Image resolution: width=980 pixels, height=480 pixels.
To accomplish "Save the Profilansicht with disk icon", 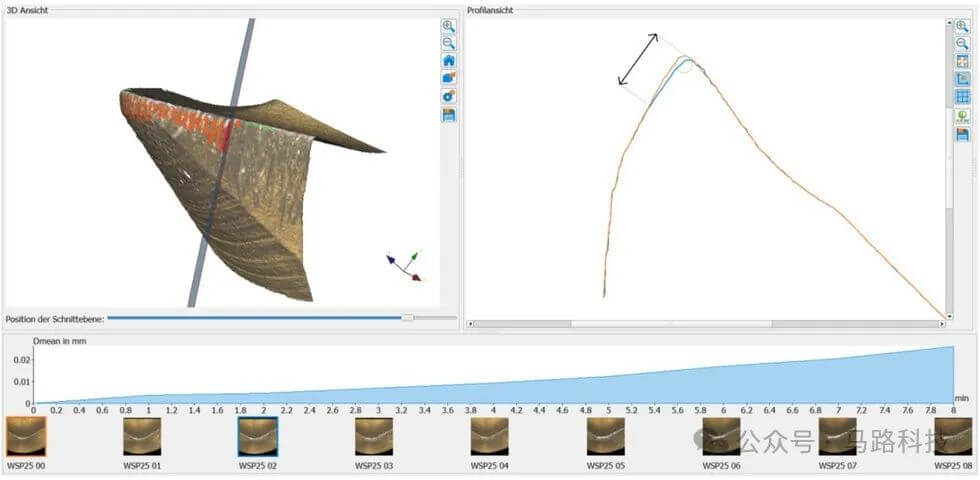I will click(x=962, y=134).
